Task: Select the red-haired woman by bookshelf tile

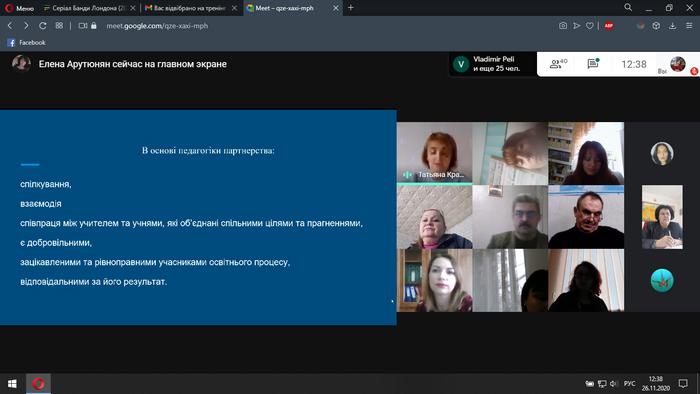Action: coord(586,153)
